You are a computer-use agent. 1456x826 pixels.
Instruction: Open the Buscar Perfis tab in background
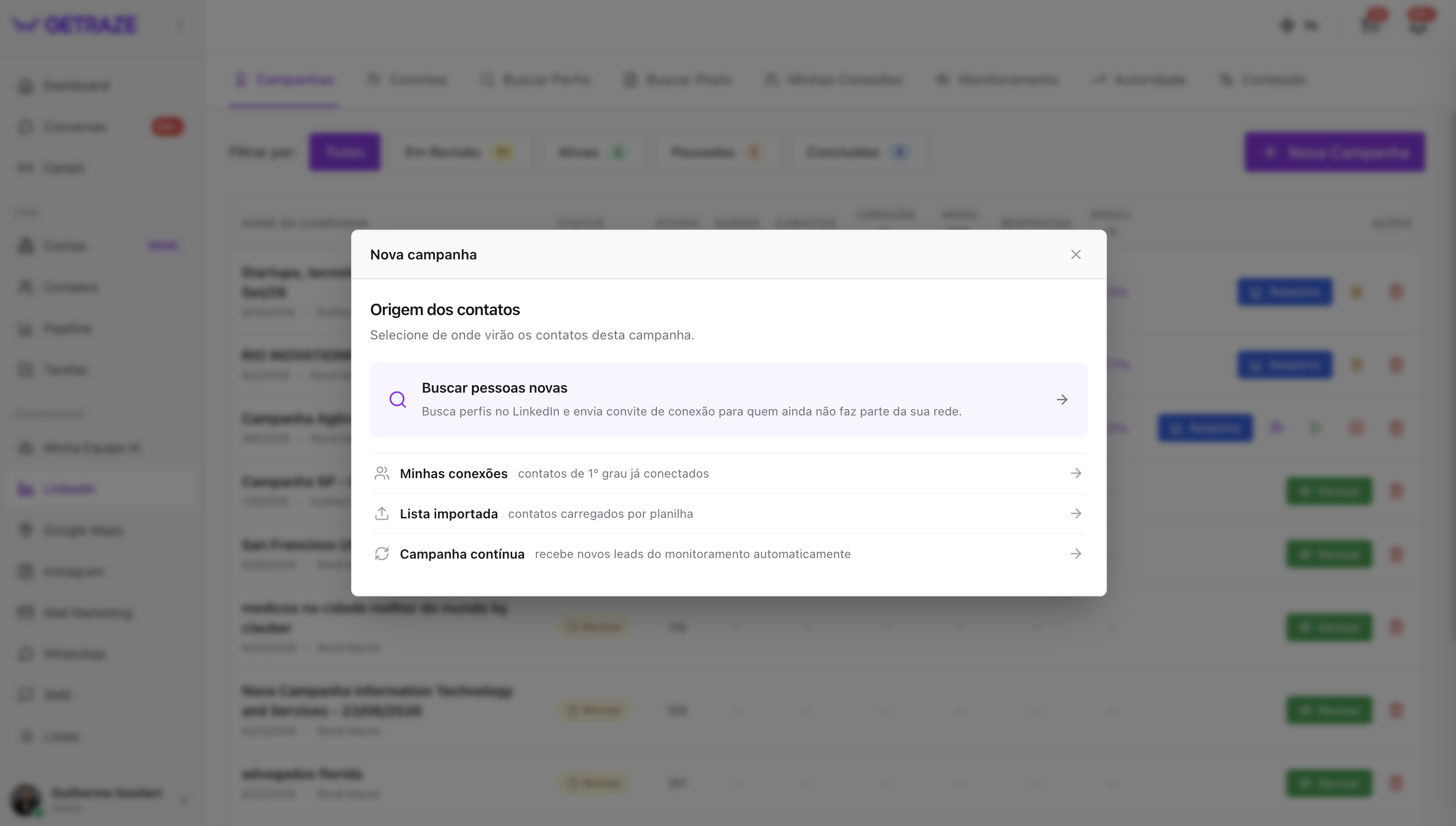click(535, 80)
